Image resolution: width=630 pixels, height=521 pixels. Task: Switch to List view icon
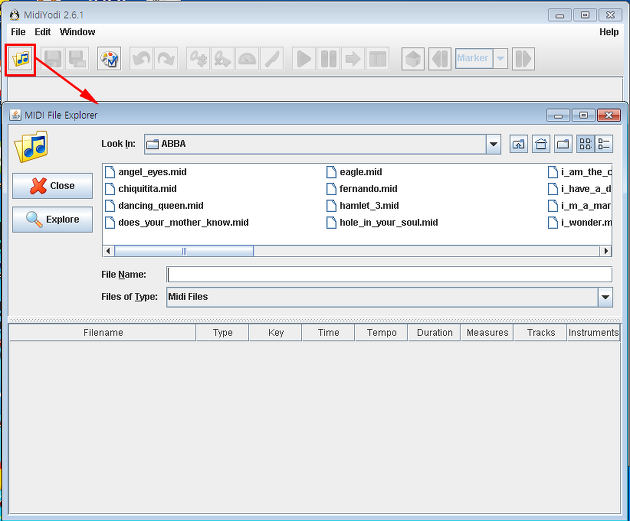point(585,144)
